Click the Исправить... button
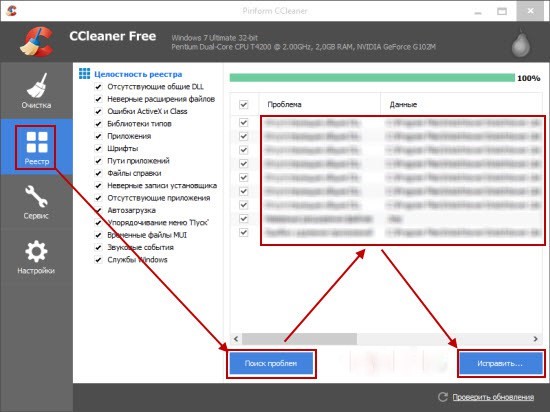The width and height of the screenshot is (550, 412). [x=500, y=364]
